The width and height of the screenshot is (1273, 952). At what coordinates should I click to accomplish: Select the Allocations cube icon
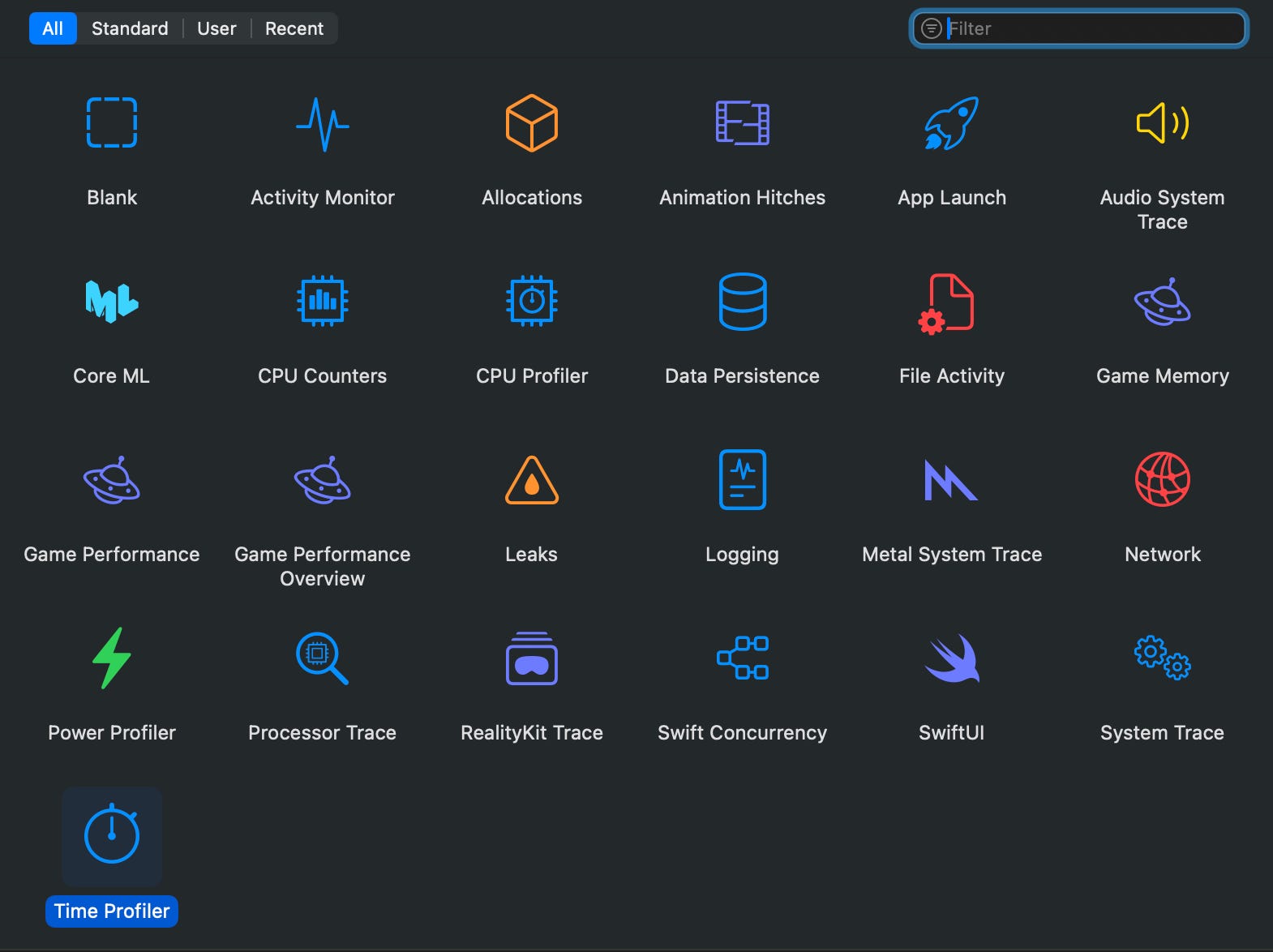532,122
